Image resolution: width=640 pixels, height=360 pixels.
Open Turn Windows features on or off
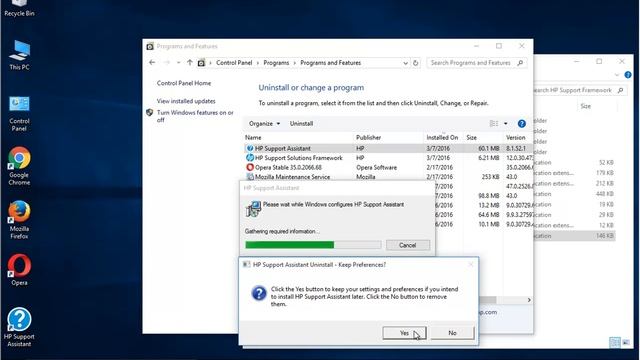coord(195,116)
